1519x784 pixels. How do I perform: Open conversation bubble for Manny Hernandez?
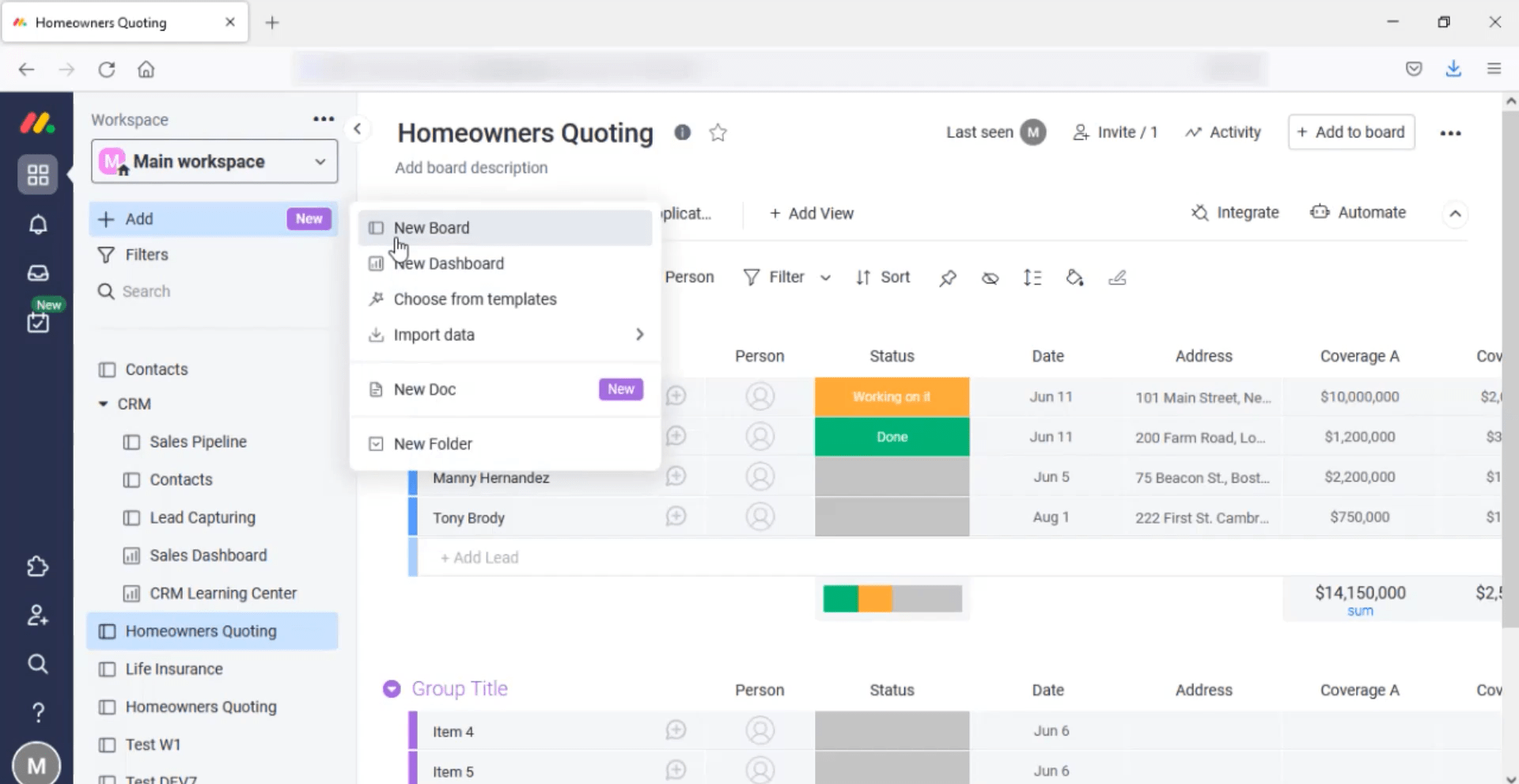[x=676, y=476]
